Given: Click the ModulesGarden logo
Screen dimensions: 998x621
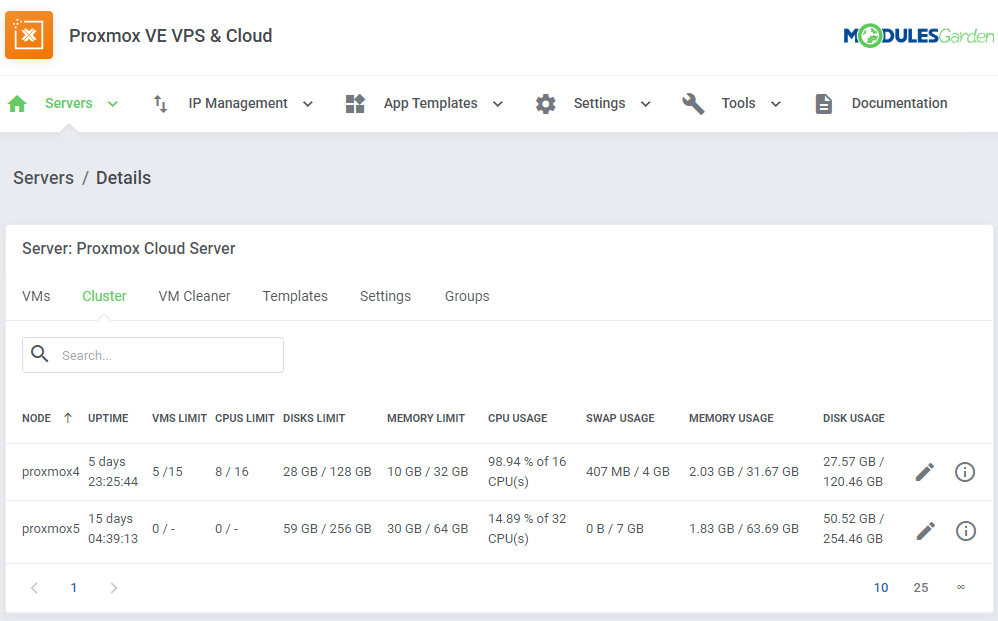Looking at the screenshot, I should pyautogui.click(x=918, y=36).
